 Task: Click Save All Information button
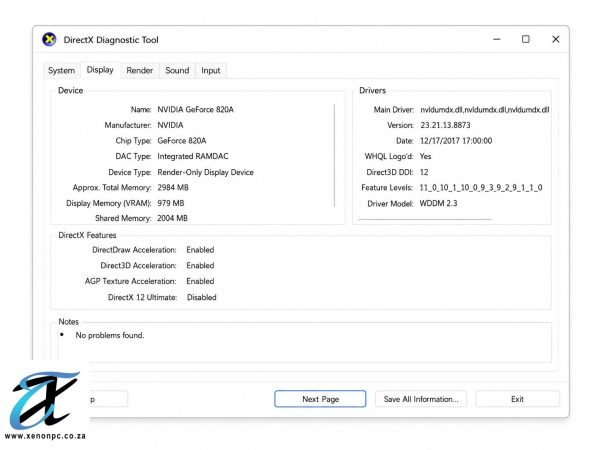click(421, 399)
